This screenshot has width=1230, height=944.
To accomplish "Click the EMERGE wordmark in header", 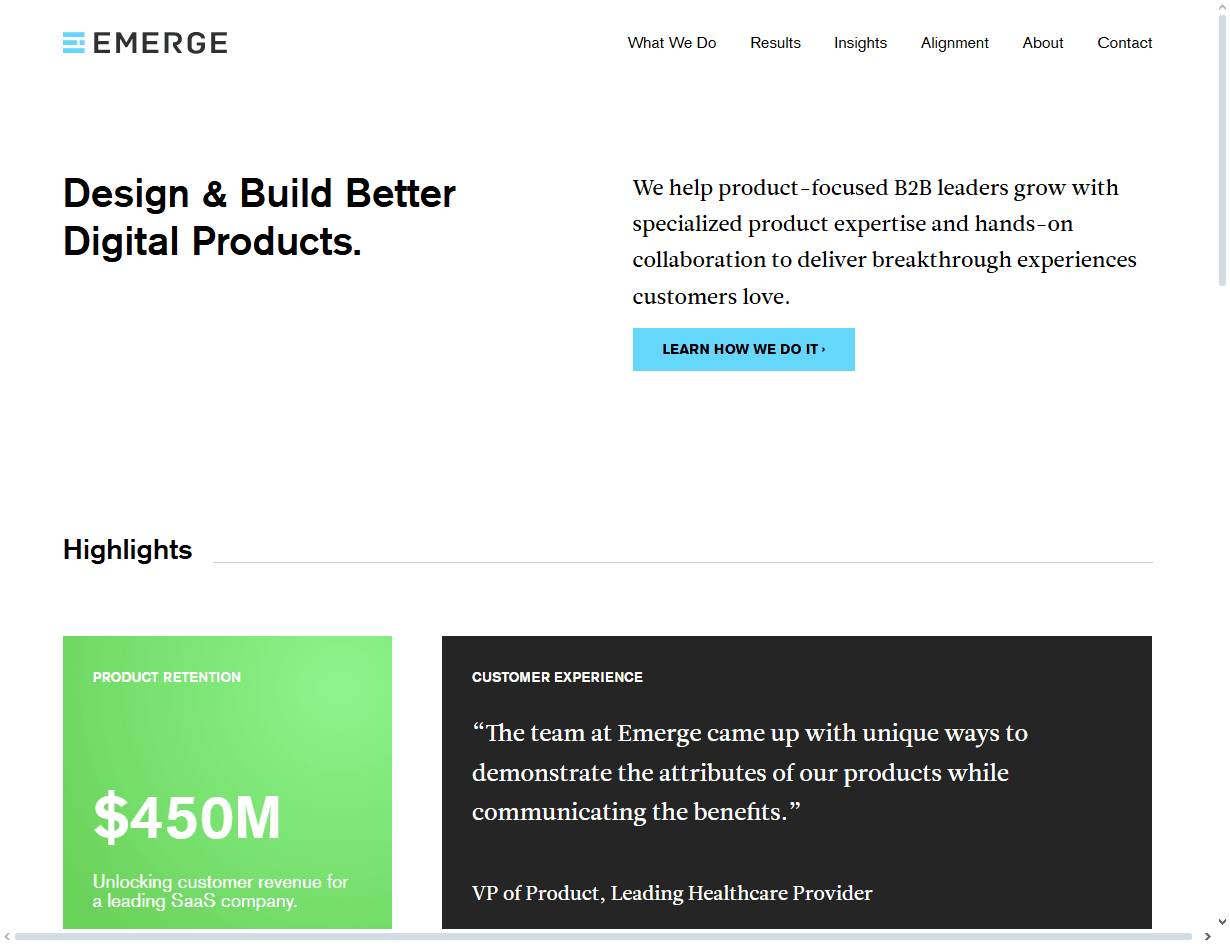I will click(160, 43).
